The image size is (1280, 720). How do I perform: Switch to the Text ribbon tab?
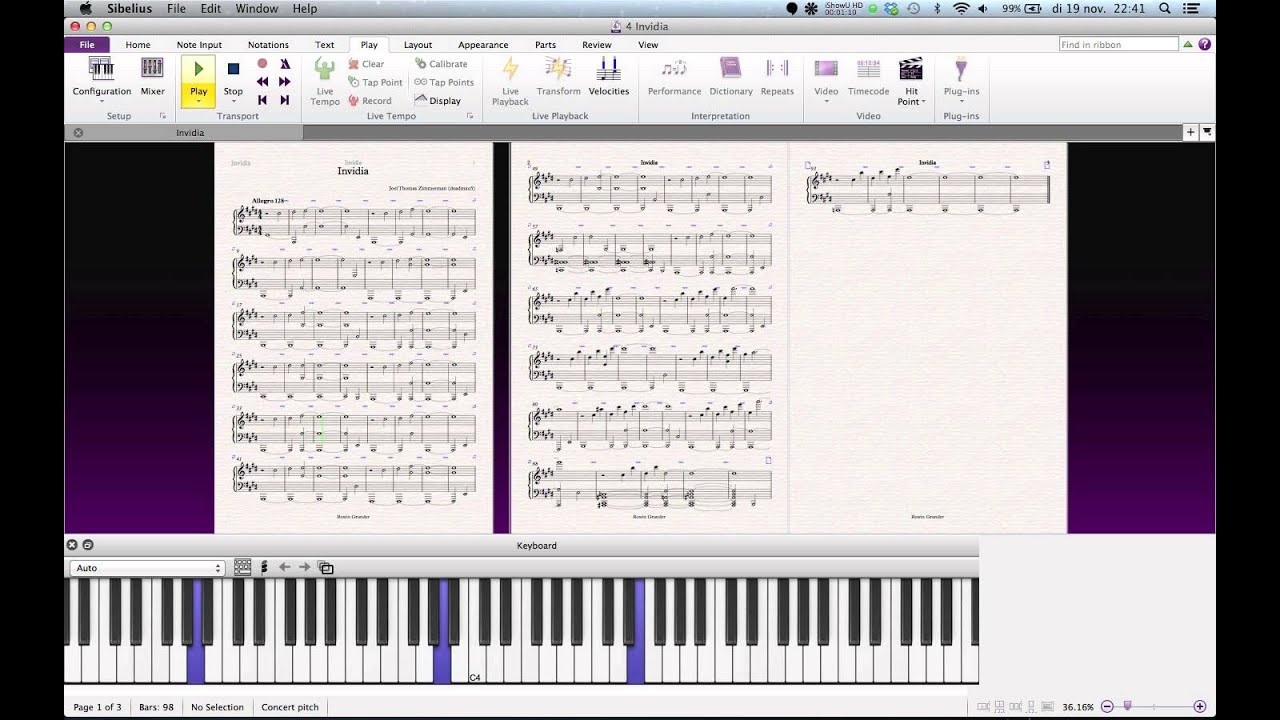pos(325,45)
